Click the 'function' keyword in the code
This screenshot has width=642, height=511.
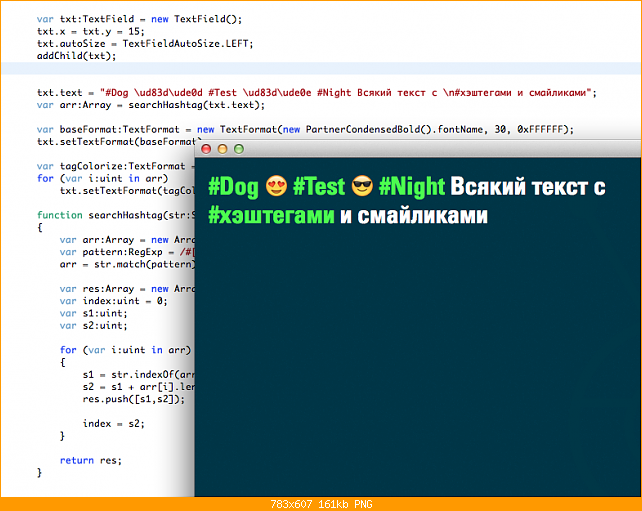coord(60,215)
